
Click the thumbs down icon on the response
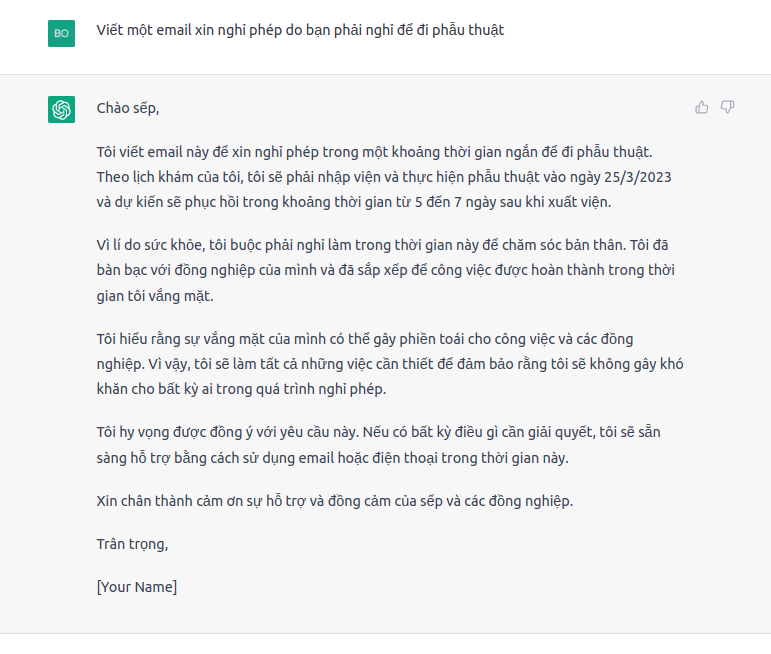click(728, 107)
